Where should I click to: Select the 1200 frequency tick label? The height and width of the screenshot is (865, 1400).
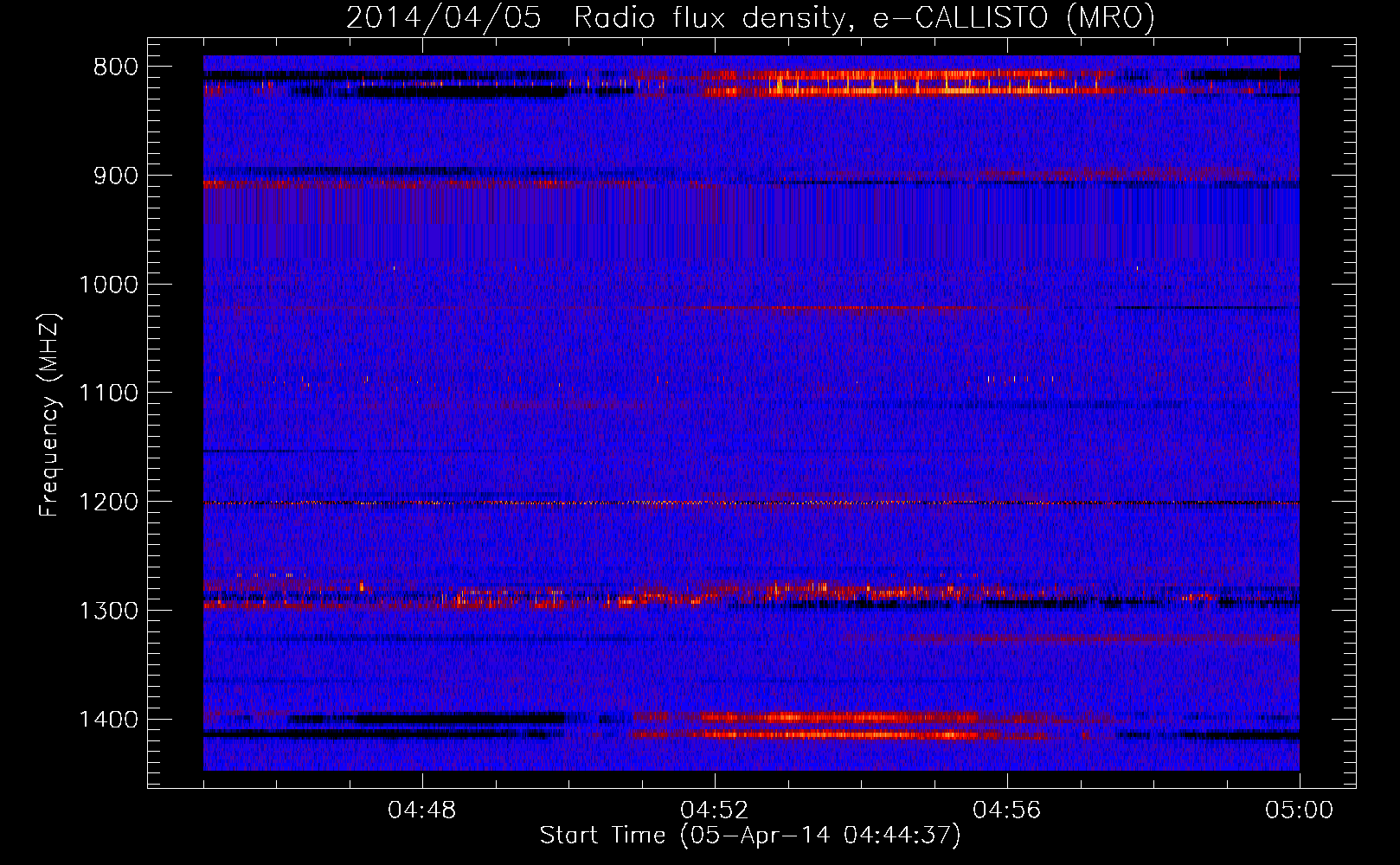[x=108, y=502]
